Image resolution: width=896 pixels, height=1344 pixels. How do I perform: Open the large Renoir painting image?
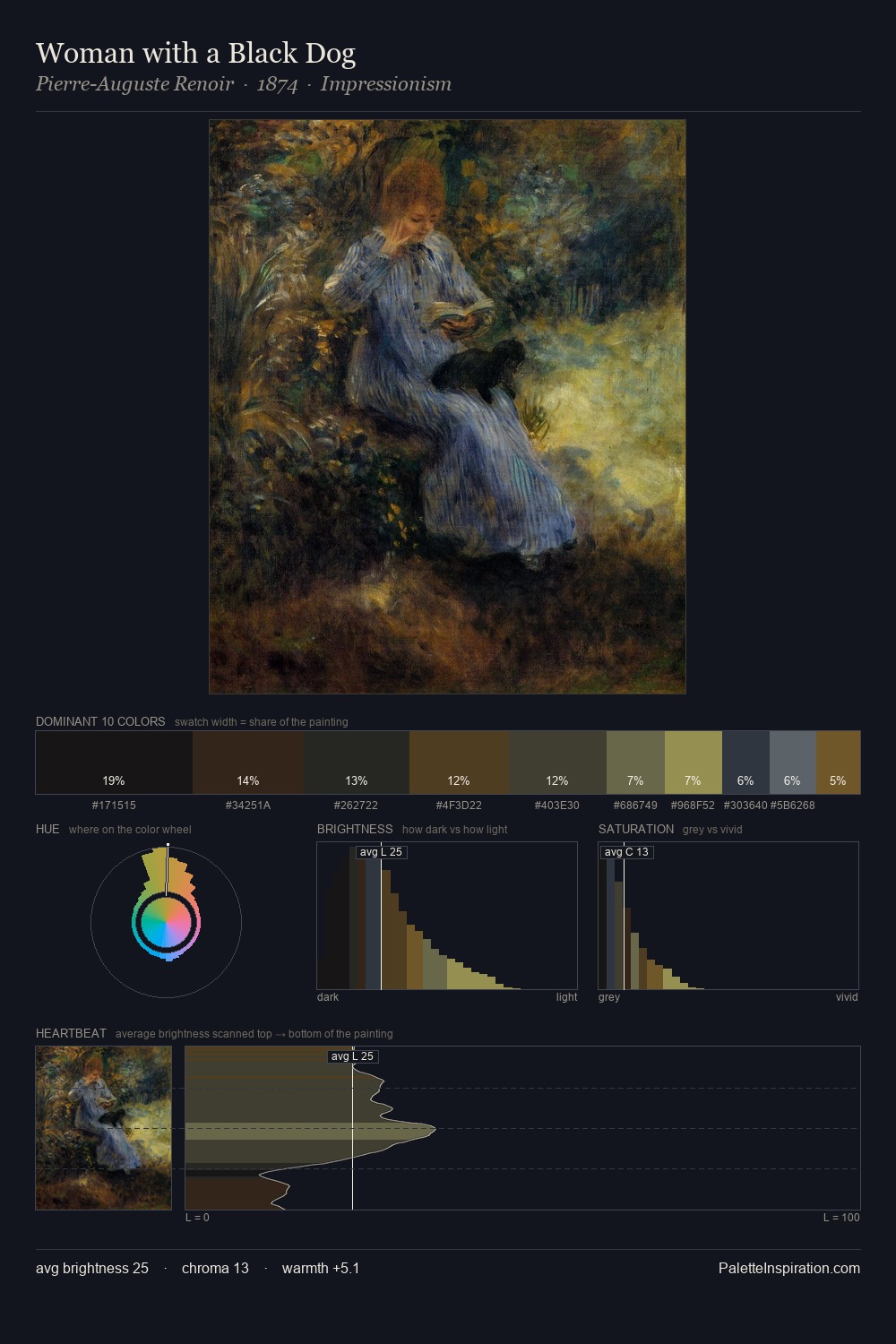coord(447,407)
